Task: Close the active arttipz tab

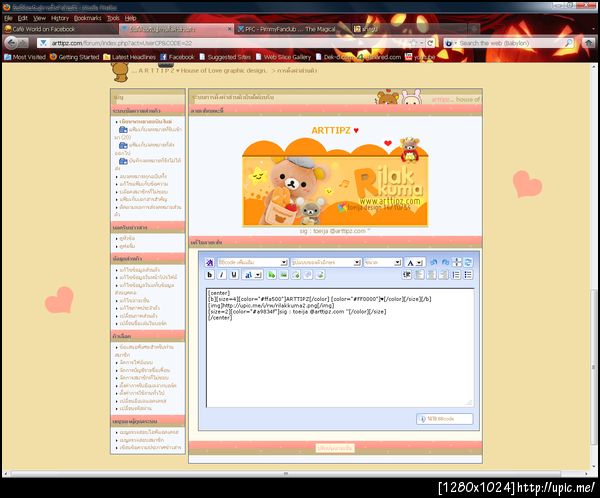Action: [230, 29]
